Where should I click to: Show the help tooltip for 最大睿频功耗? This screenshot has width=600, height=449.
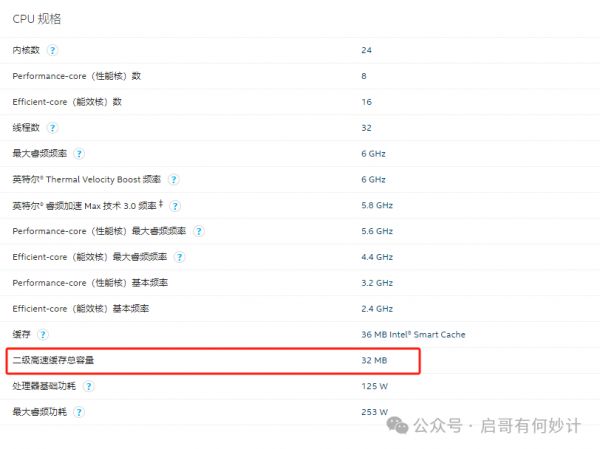[79, 411]
